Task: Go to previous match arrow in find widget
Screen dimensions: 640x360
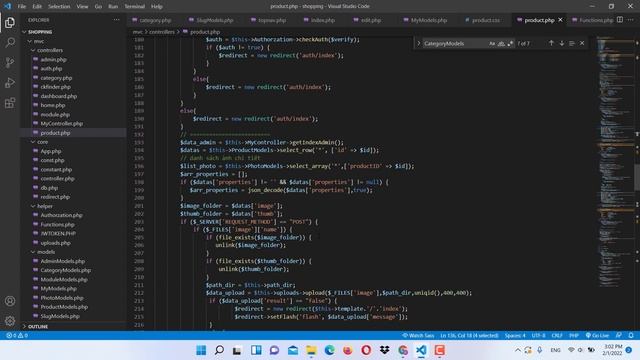Action: (x=551, y=43)
